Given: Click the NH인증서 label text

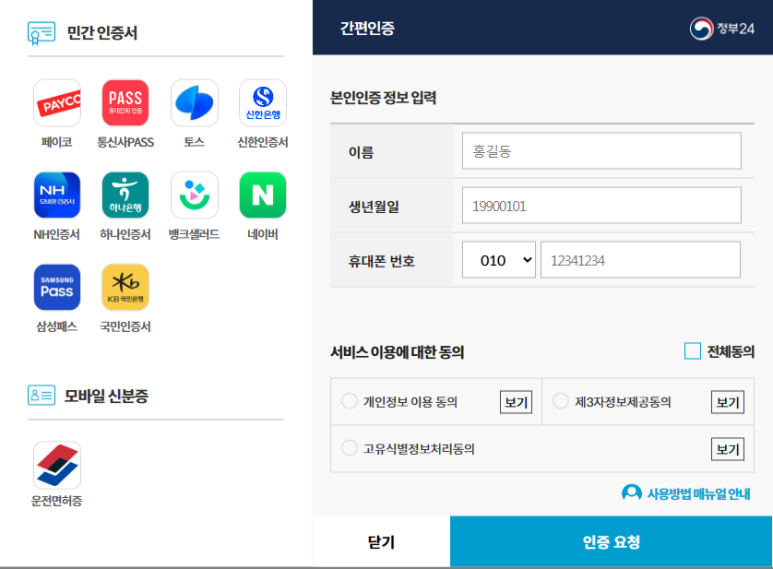Looking at the screenshot, I should coord(57,234).
